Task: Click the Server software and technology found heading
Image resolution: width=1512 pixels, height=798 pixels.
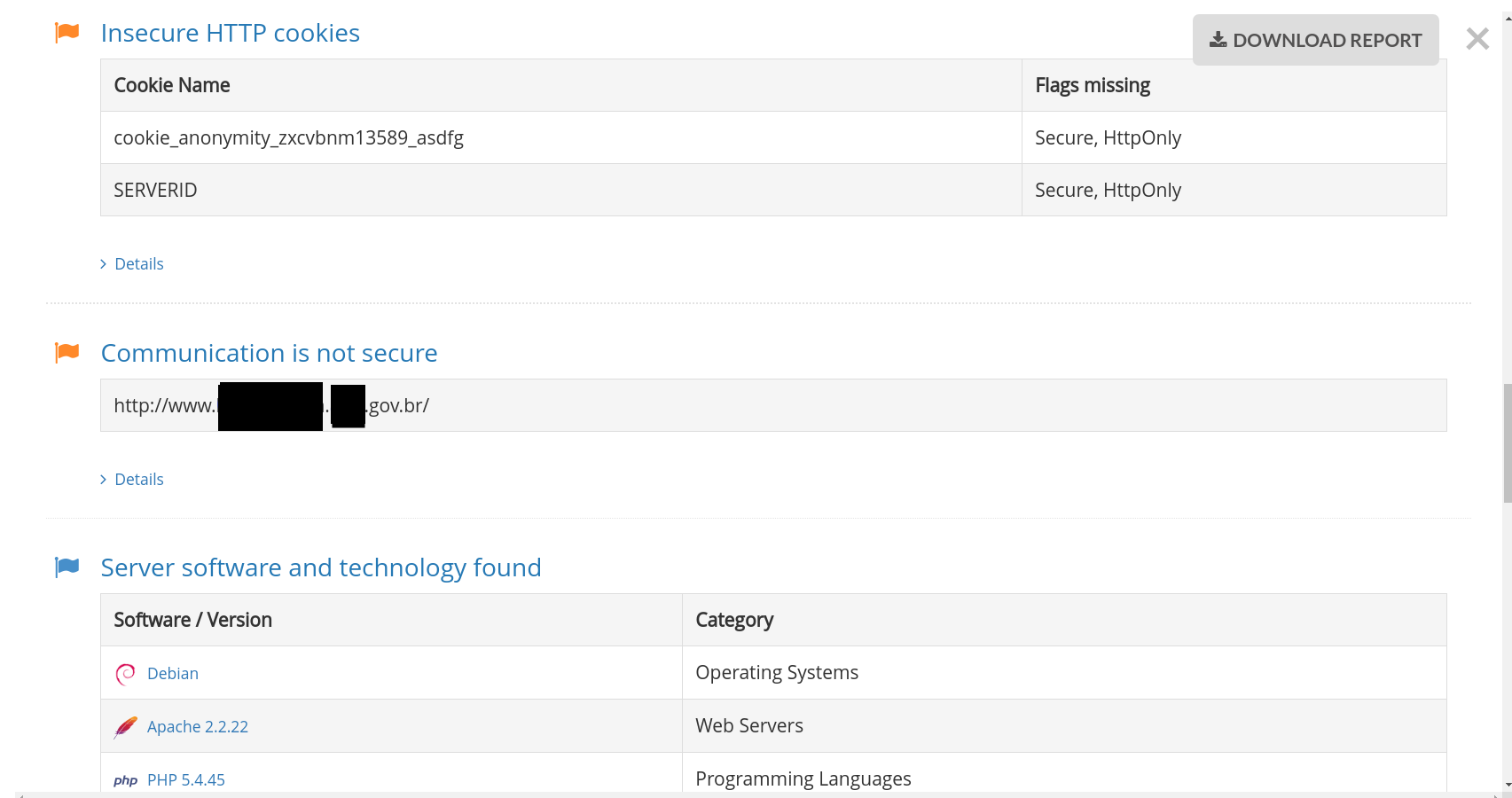Action: click(321, 567)
